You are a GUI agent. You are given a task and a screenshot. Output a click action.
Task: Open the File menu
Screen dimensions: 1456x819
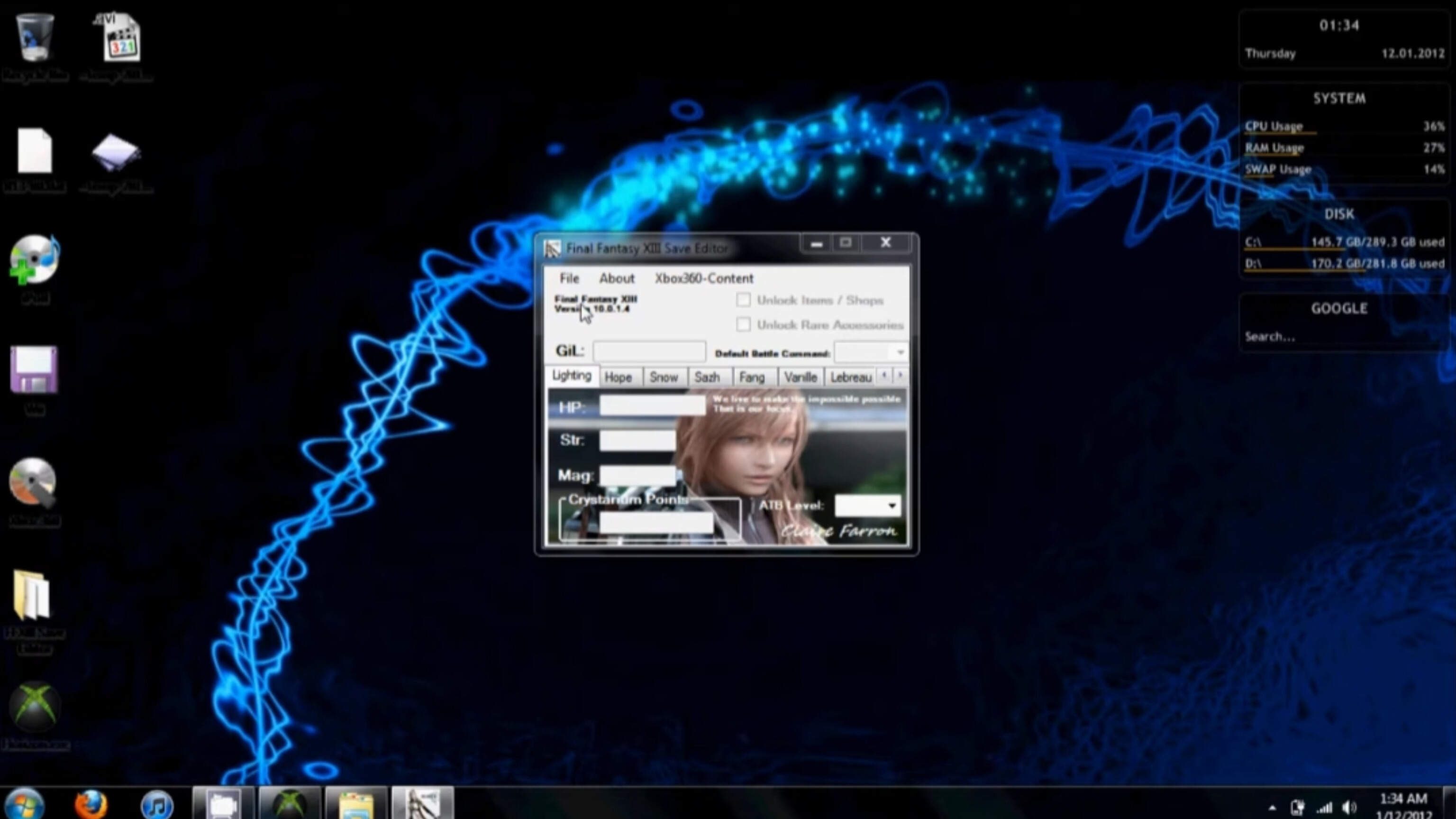(x=569, y=278)
